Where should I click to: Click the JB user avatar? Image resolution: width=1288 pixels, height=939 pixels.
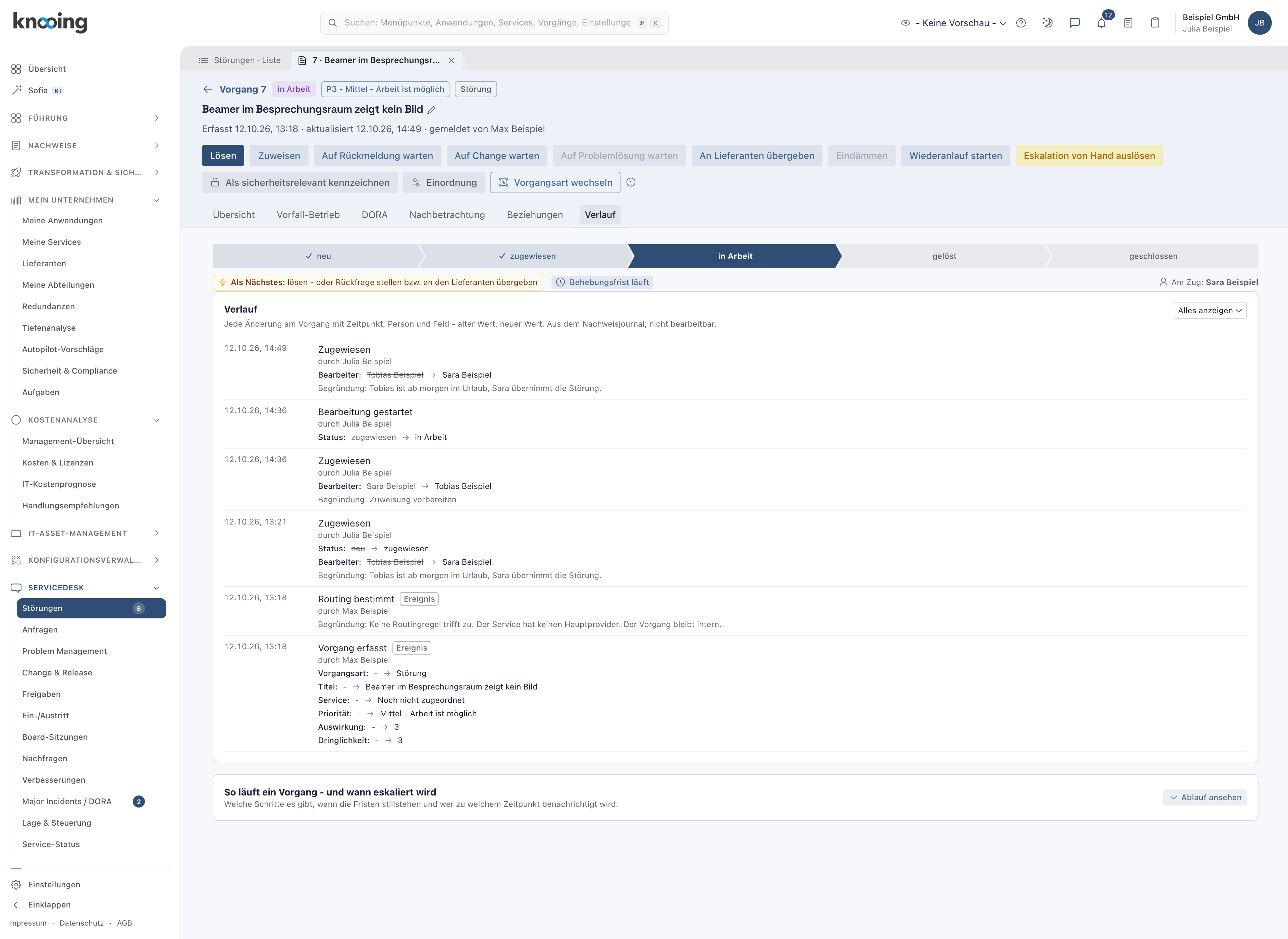point(1259,23)
